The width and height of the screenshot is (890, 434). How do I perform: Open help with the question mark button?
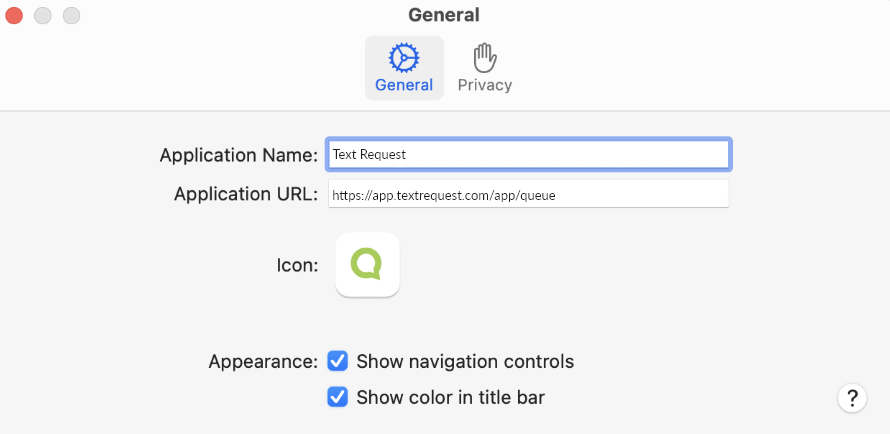[x=851, y=398]
